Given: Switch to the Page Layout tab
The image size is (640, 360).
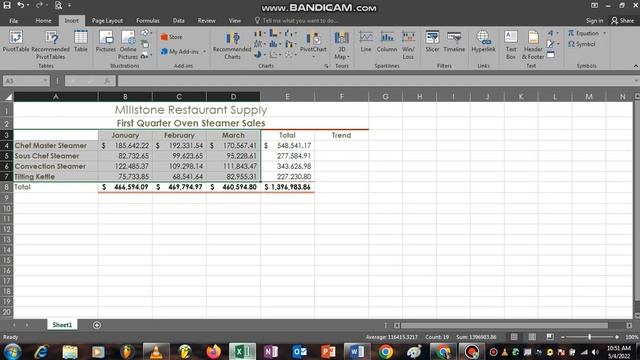Looking at the screenshot, I should (107, 20).
